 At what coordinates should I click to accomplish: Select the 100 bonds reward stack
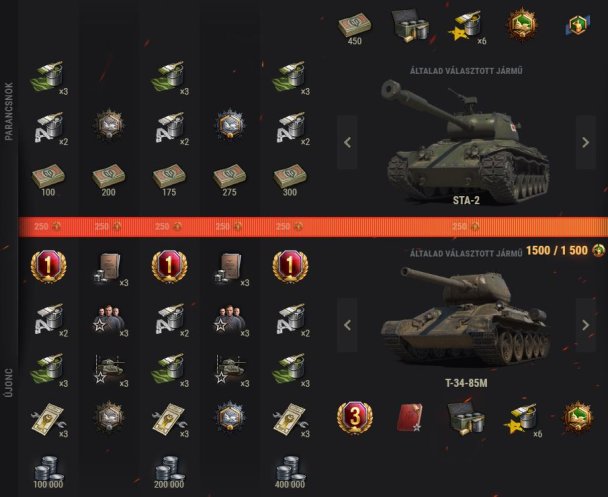tap(48, 180)
